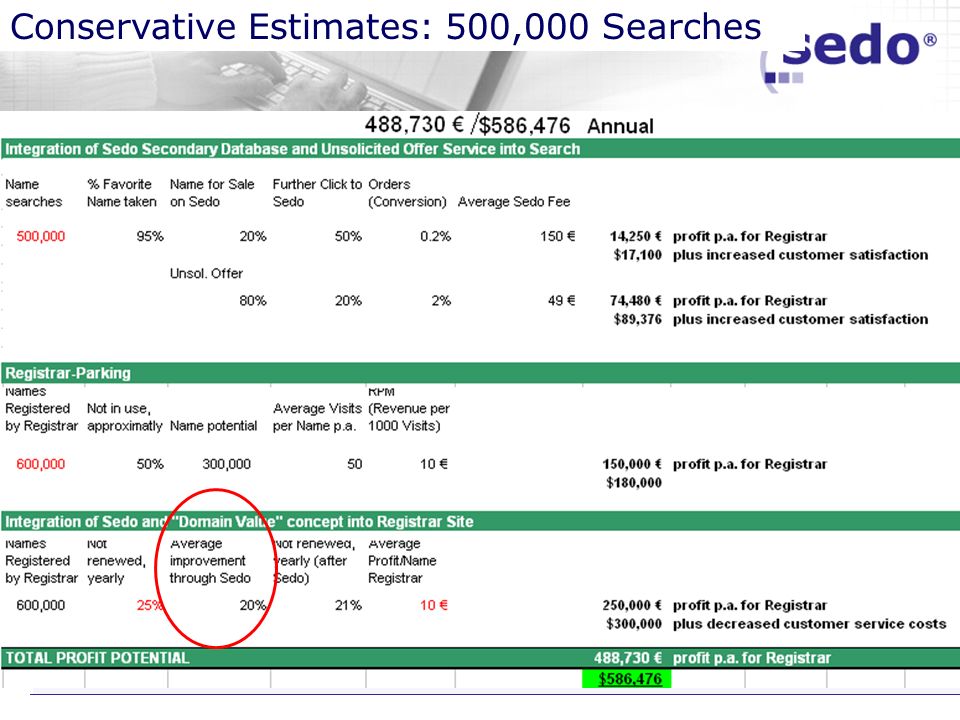Select the '0.2%' conversion cell
Screen dimensions: 960x720
[435, 236]
